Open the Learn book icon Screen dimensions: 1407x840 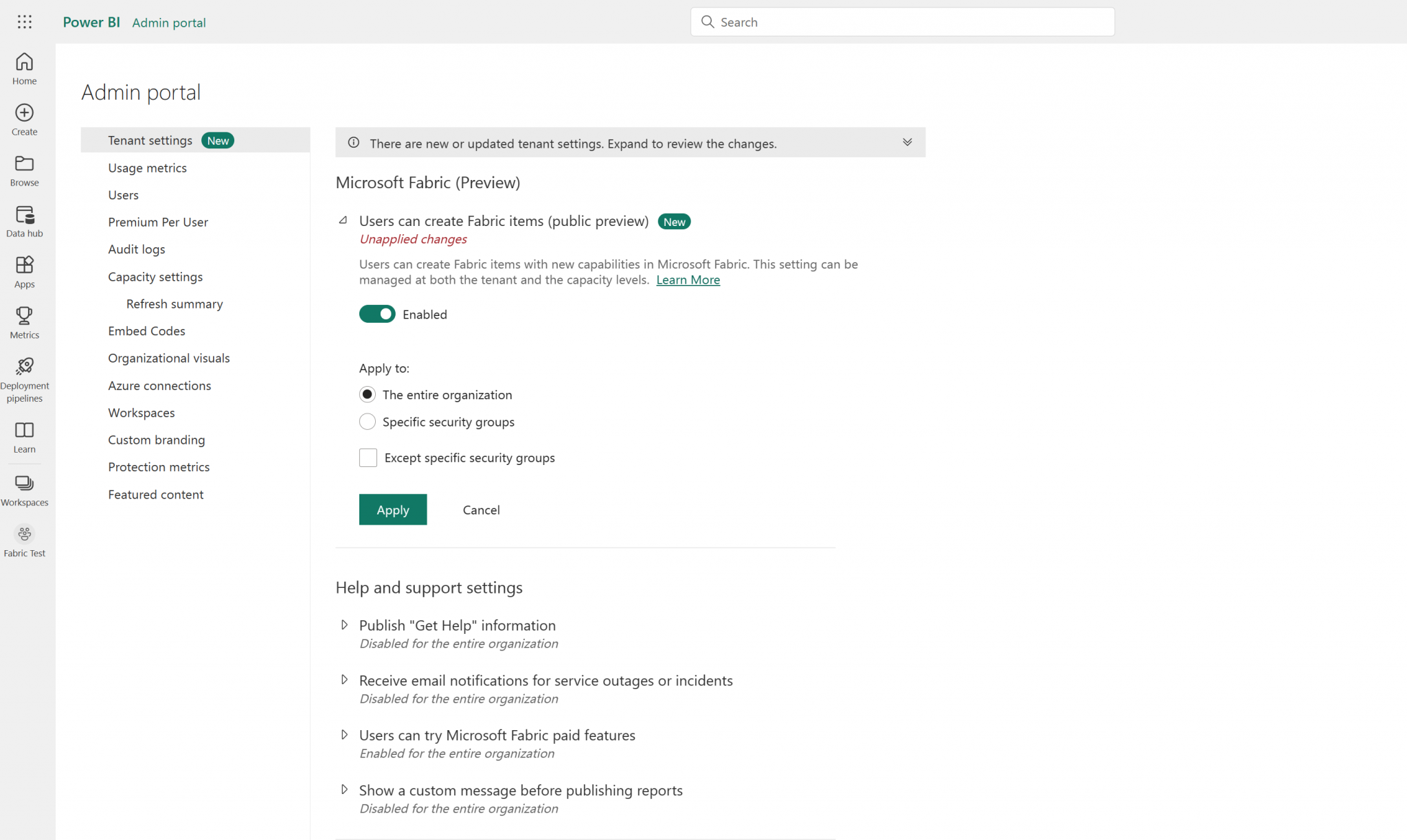pos(25,430)
